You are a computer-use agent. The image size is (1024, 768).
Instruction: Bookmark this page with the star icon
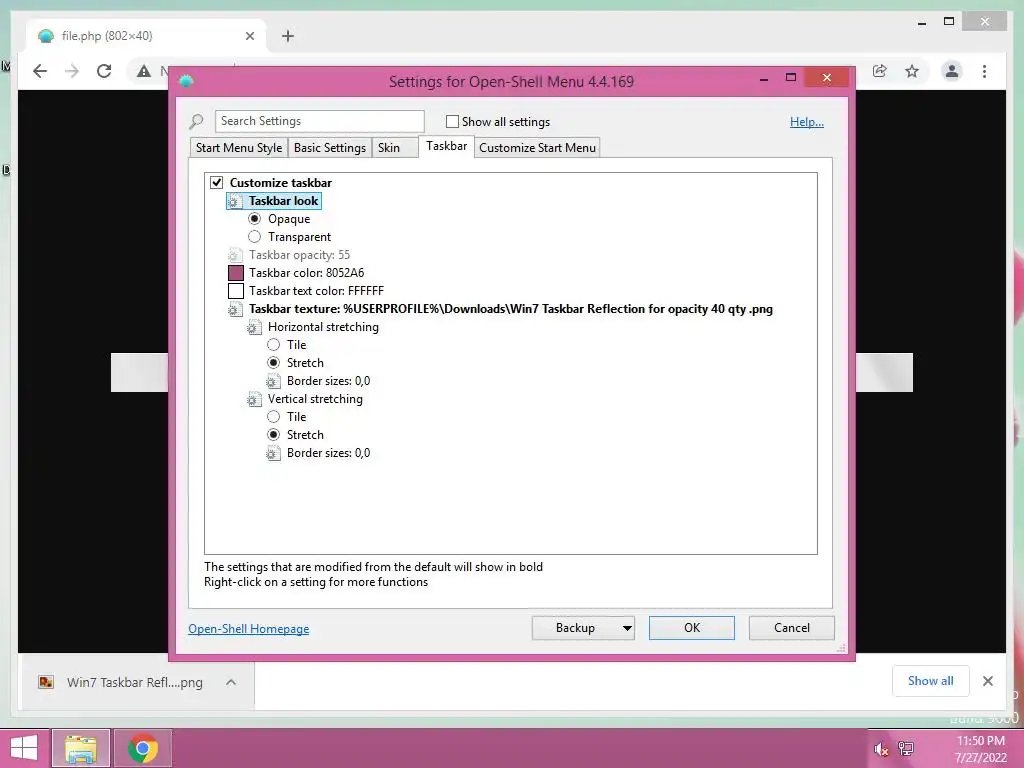(x=912, y=71)
